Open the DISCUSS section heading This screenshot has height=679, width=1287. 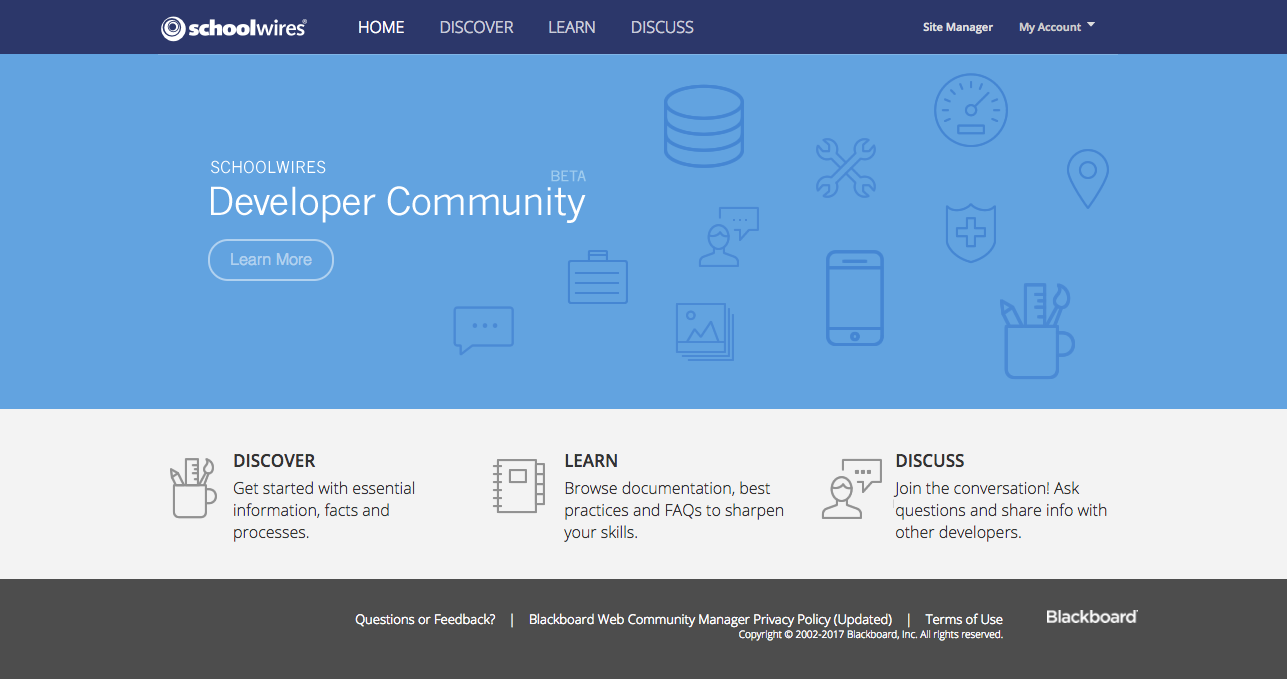[x=930, y=461]
